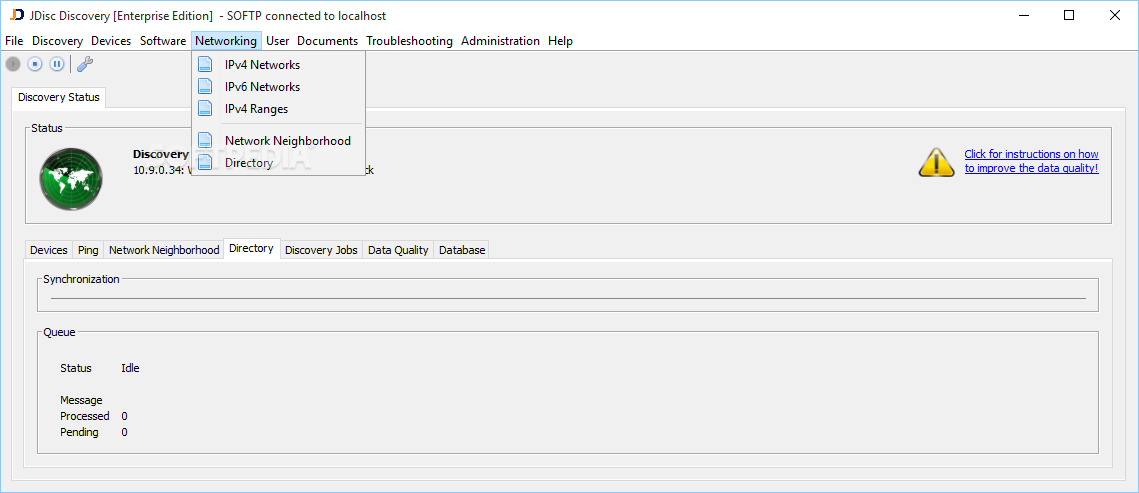Select the Discovery Status tab
The width and height of the screenshot is (1139, 493).
(x=59, y=97)
